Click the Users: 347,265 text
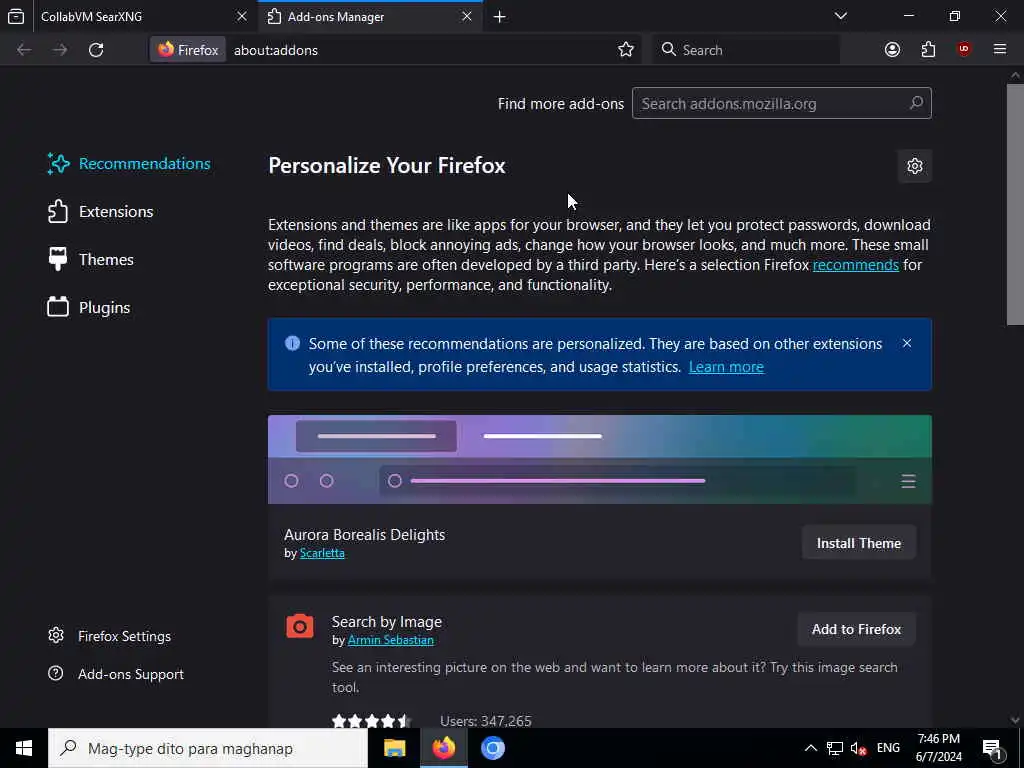The width and height of the screenshot is (1024, 768). [x=486, y=721]
